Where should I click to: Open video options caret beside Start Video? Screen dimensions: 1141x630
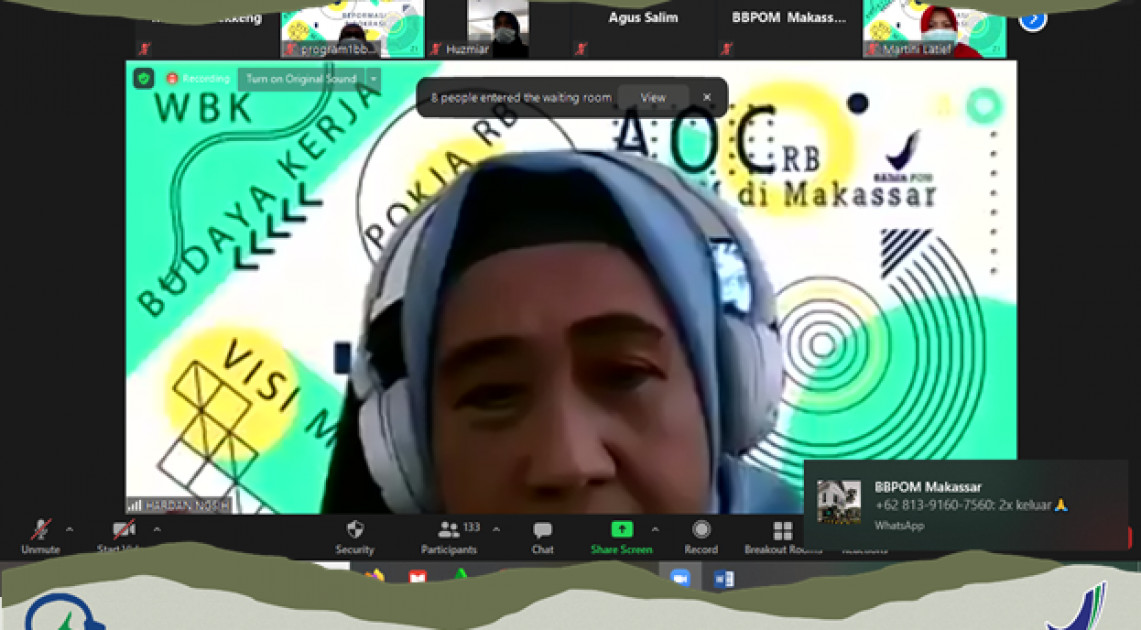(x=157, y=530)
